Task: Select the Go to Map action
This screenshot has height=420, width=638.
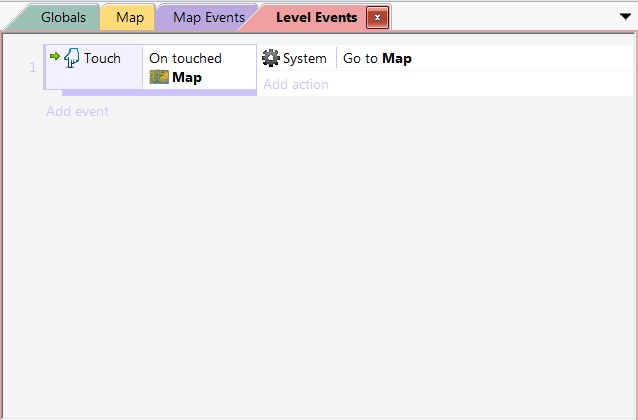Action: point(377,58)
